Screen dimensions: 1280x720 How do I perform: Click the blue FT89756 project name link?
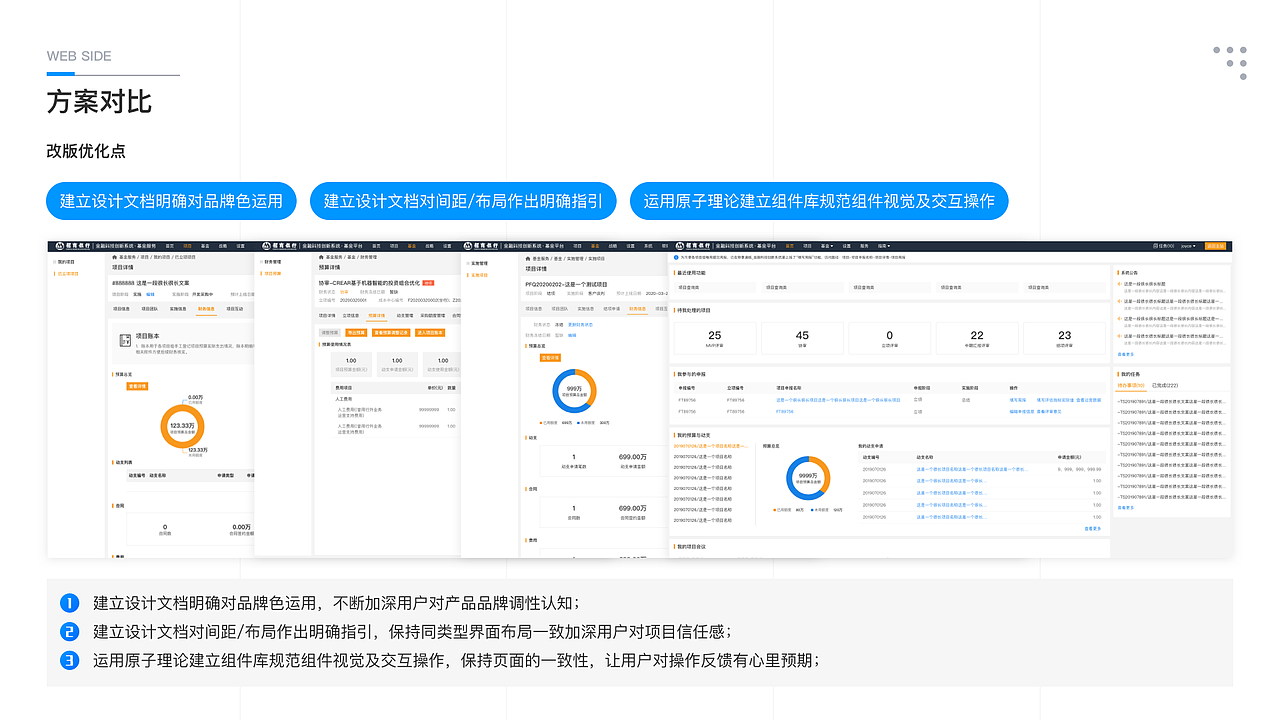[x=784, y=411]
